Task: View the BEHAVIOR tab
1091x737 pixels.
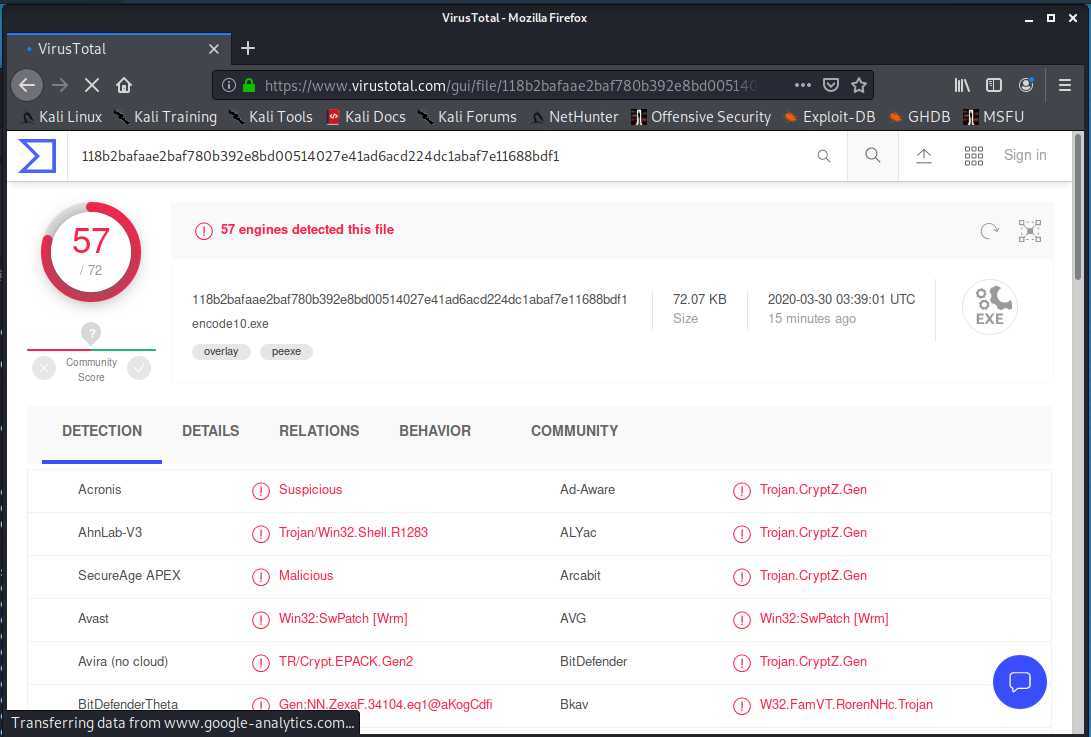Action: (x=435, y=431)
